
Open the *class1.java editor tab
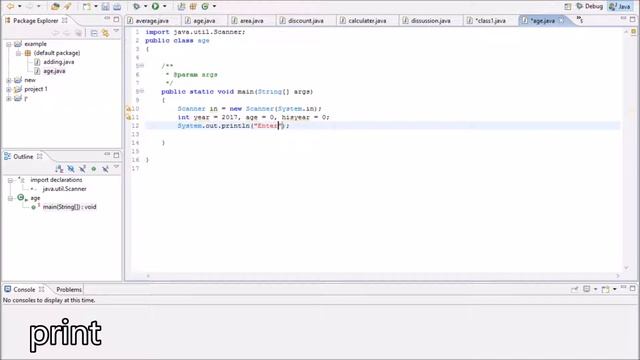tap(490, 20)
